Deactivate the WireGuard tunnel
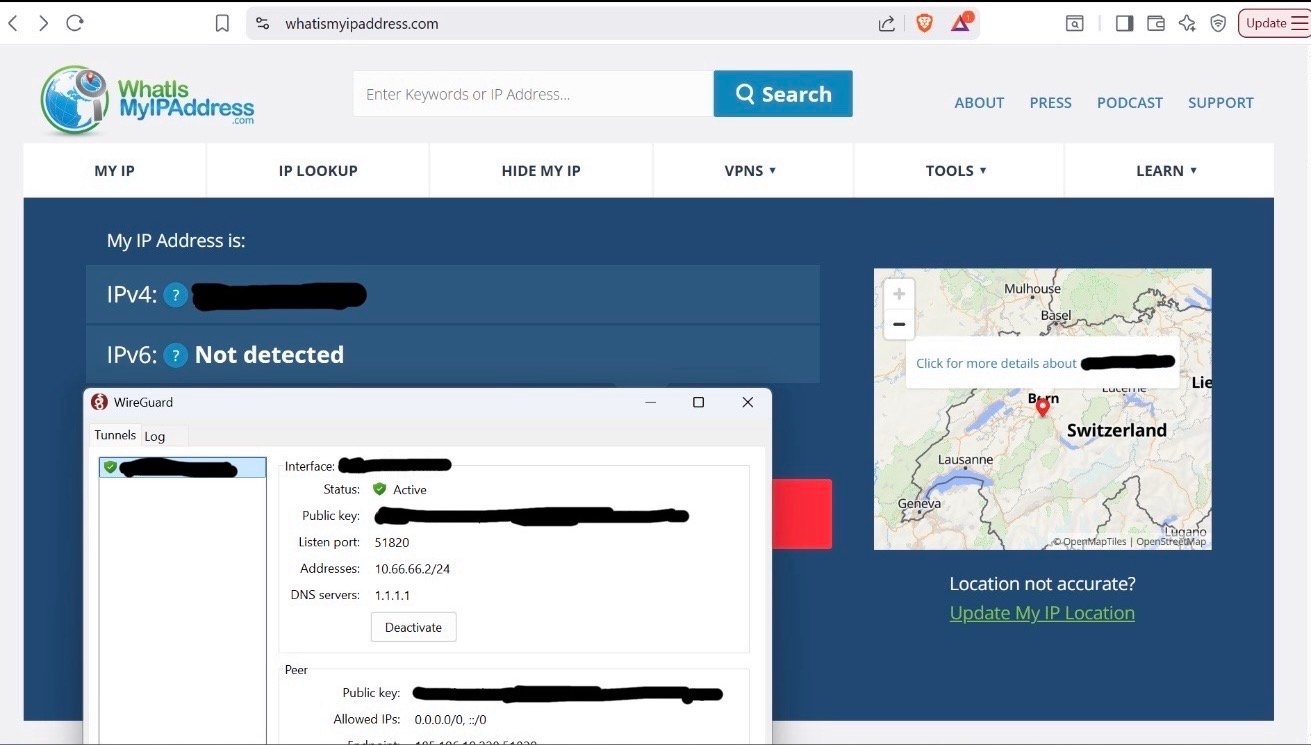The image size is (1311, 745). (413, 627)
